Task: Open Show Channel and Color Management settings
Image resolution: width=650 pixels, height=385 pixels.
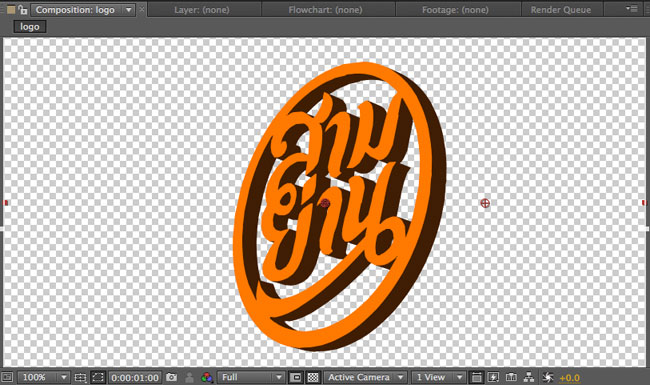Action: coord(206,377)
